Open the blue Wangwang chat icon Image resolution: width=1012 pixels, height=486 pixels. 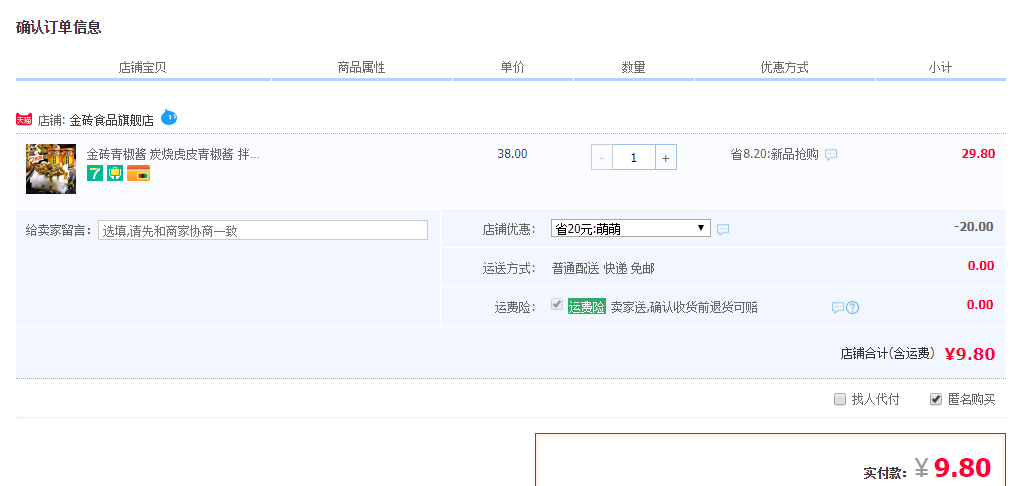[168, 117]
